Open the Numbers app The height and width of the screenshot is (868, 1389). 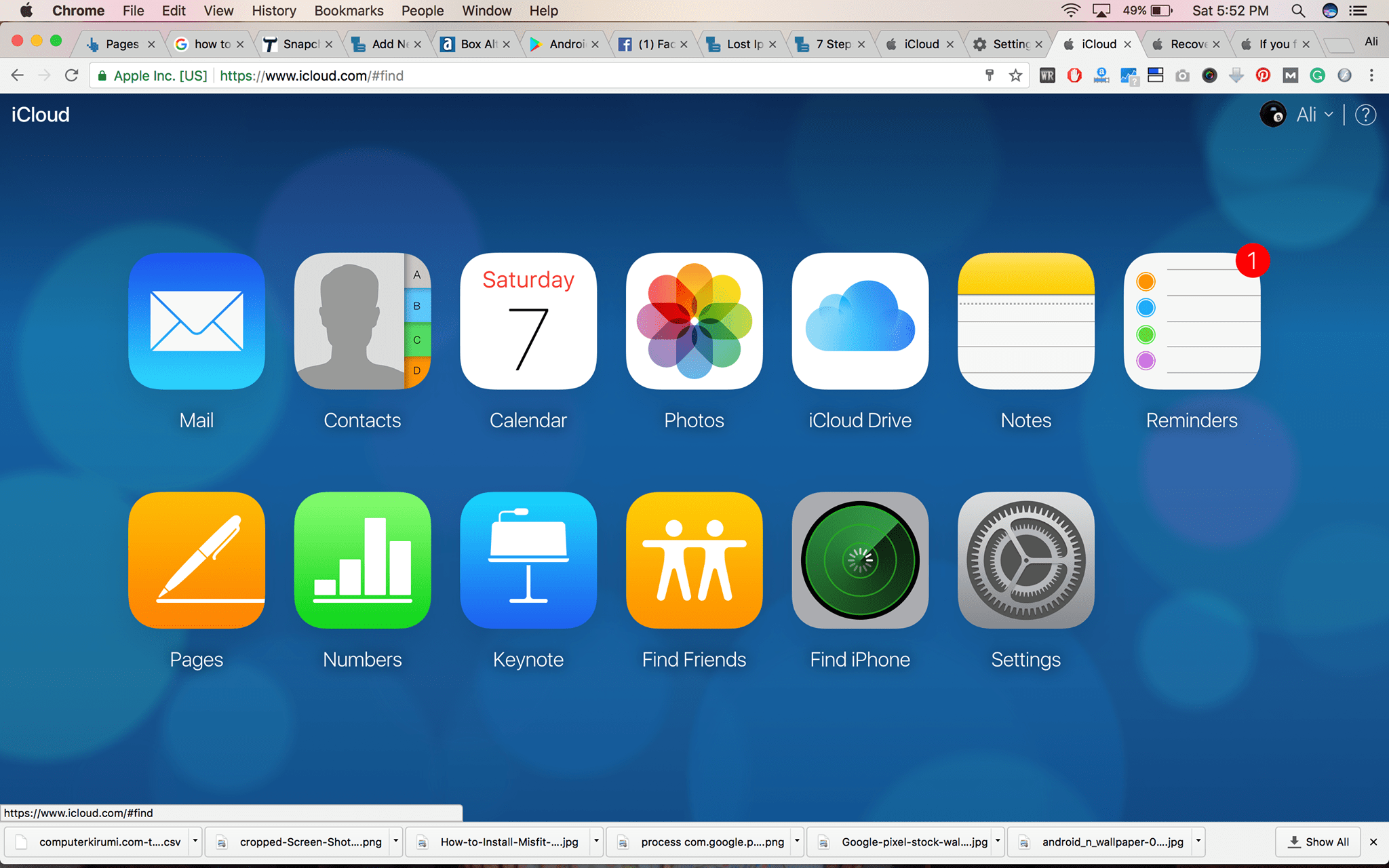[362, 560]
